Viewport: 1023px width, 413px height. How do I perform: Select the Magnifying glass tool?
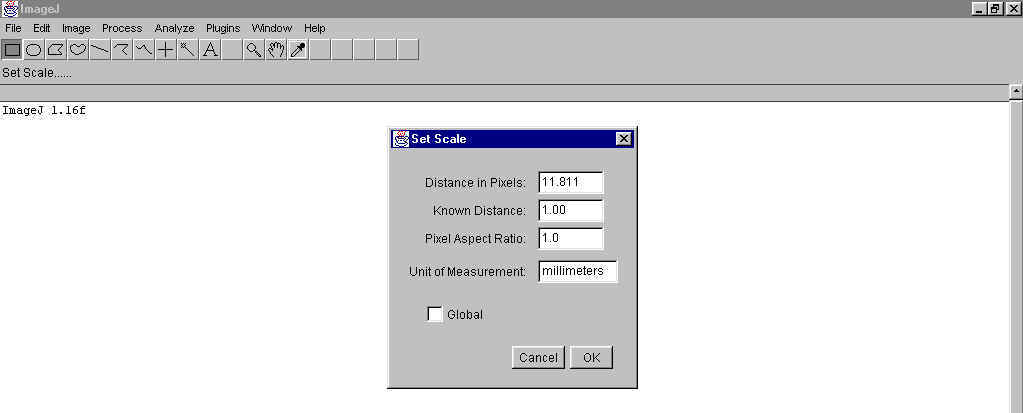(x=254, y=50)
